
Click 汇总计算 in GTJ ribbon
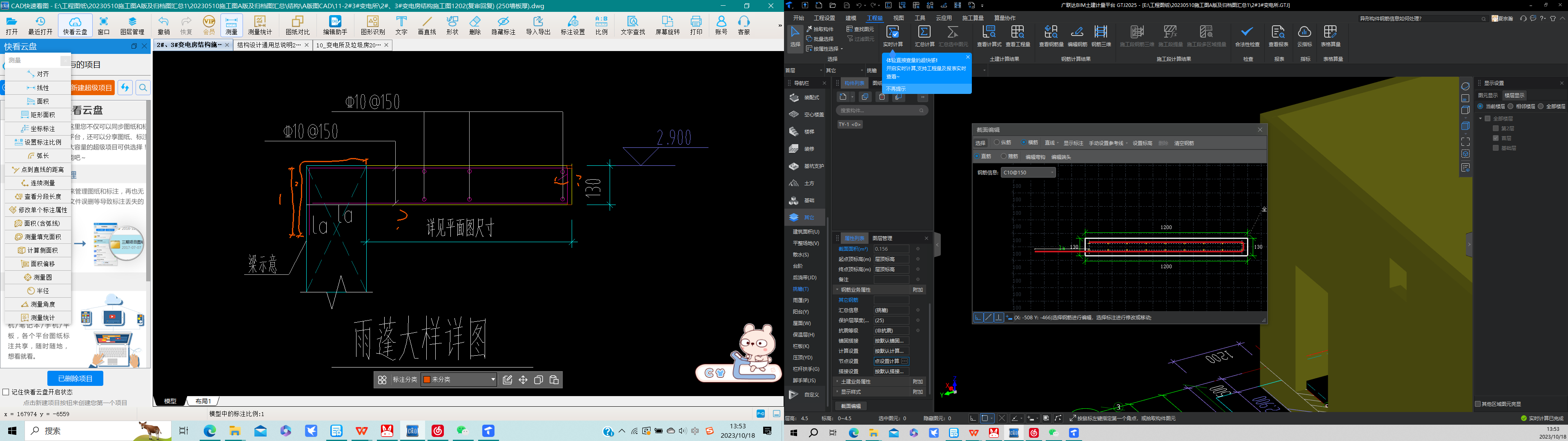[x=924, y=36]
